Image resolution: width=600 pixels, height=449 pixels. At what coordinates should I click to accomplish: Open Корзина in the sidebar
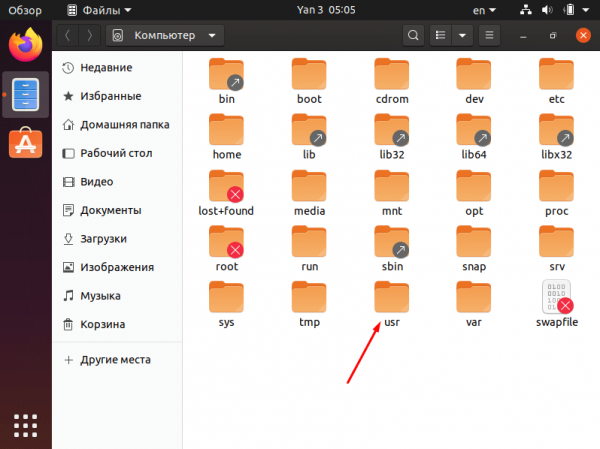(117, 325)
